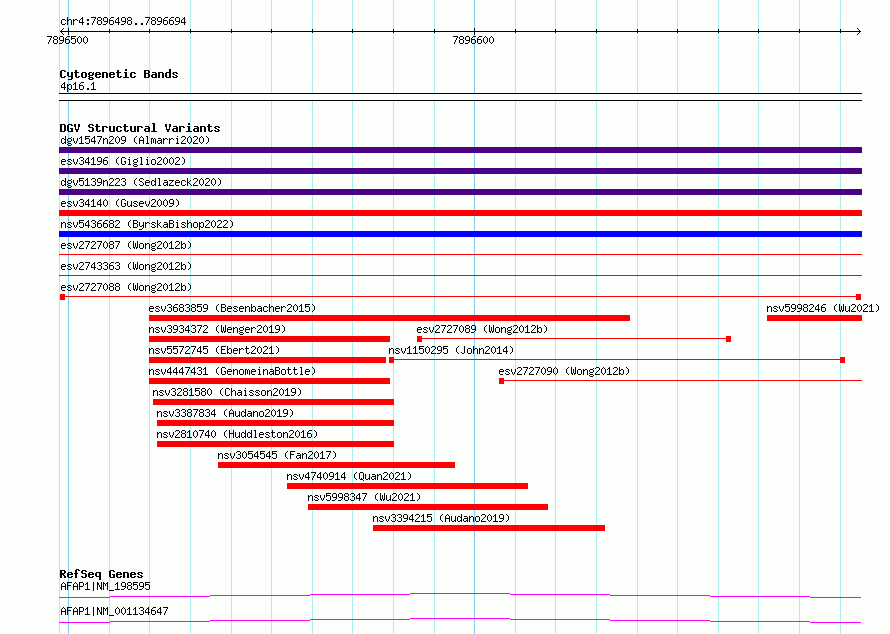The width and height of the screenshot is (890, 634).
Task: Click the red bar under nsv2810740
Action: (x=275, y=444)
